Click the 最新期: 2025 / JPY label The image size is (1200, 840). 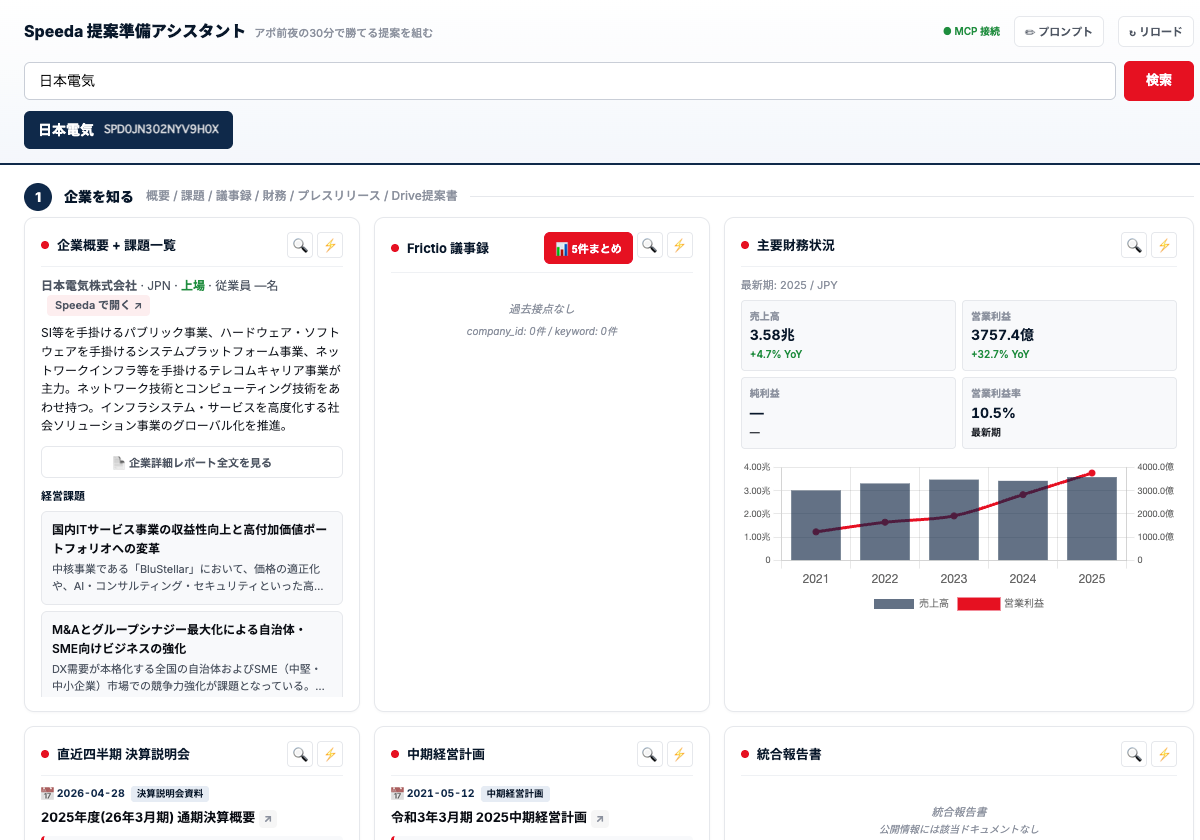coord(789,285)
